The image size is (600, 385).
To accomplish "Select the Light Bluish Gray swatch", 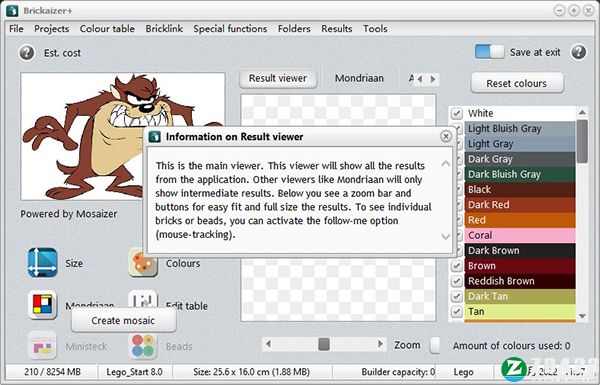I will click(x=520, y=129).
